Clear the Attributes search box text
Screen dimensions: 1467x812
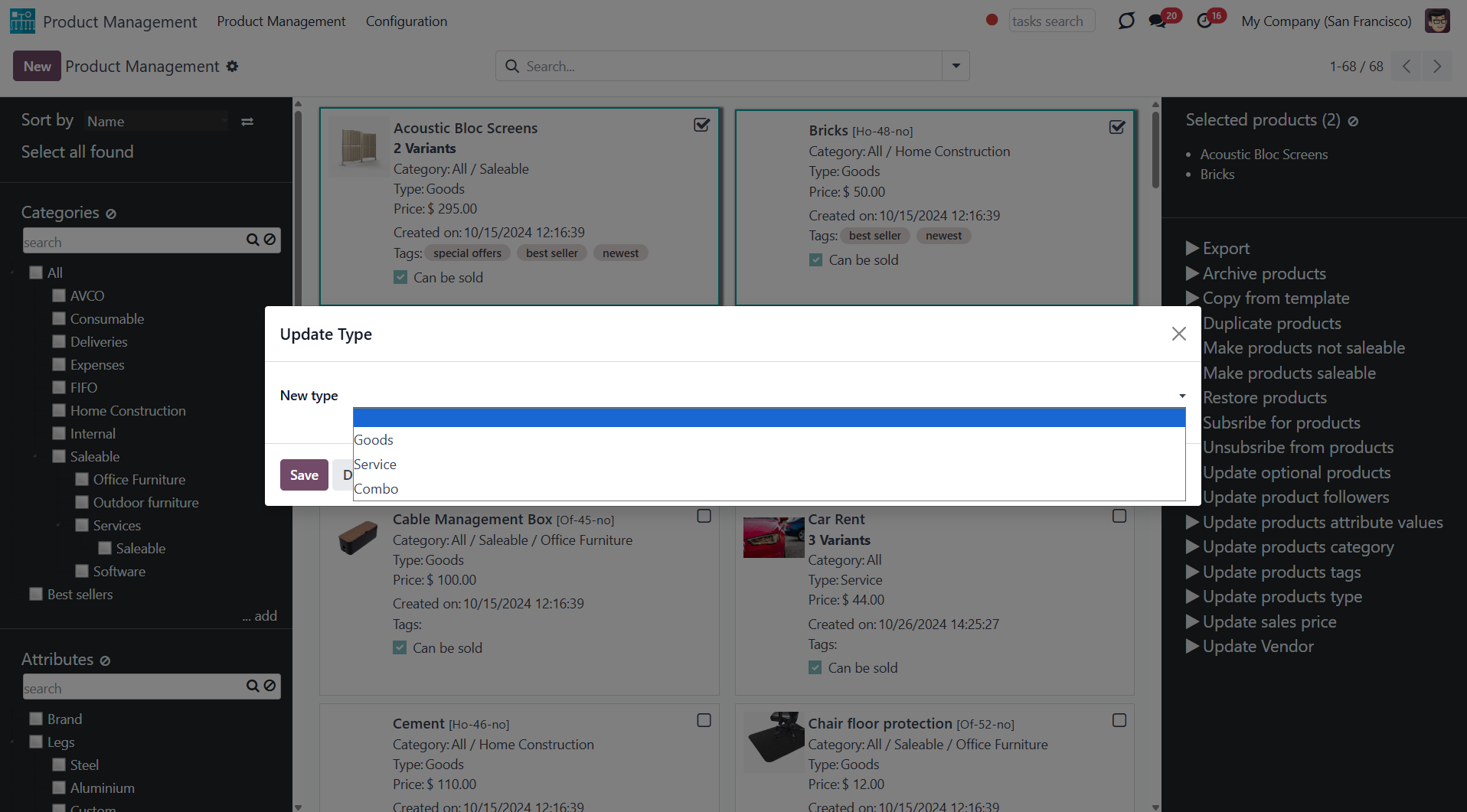[x=270, y=686]
